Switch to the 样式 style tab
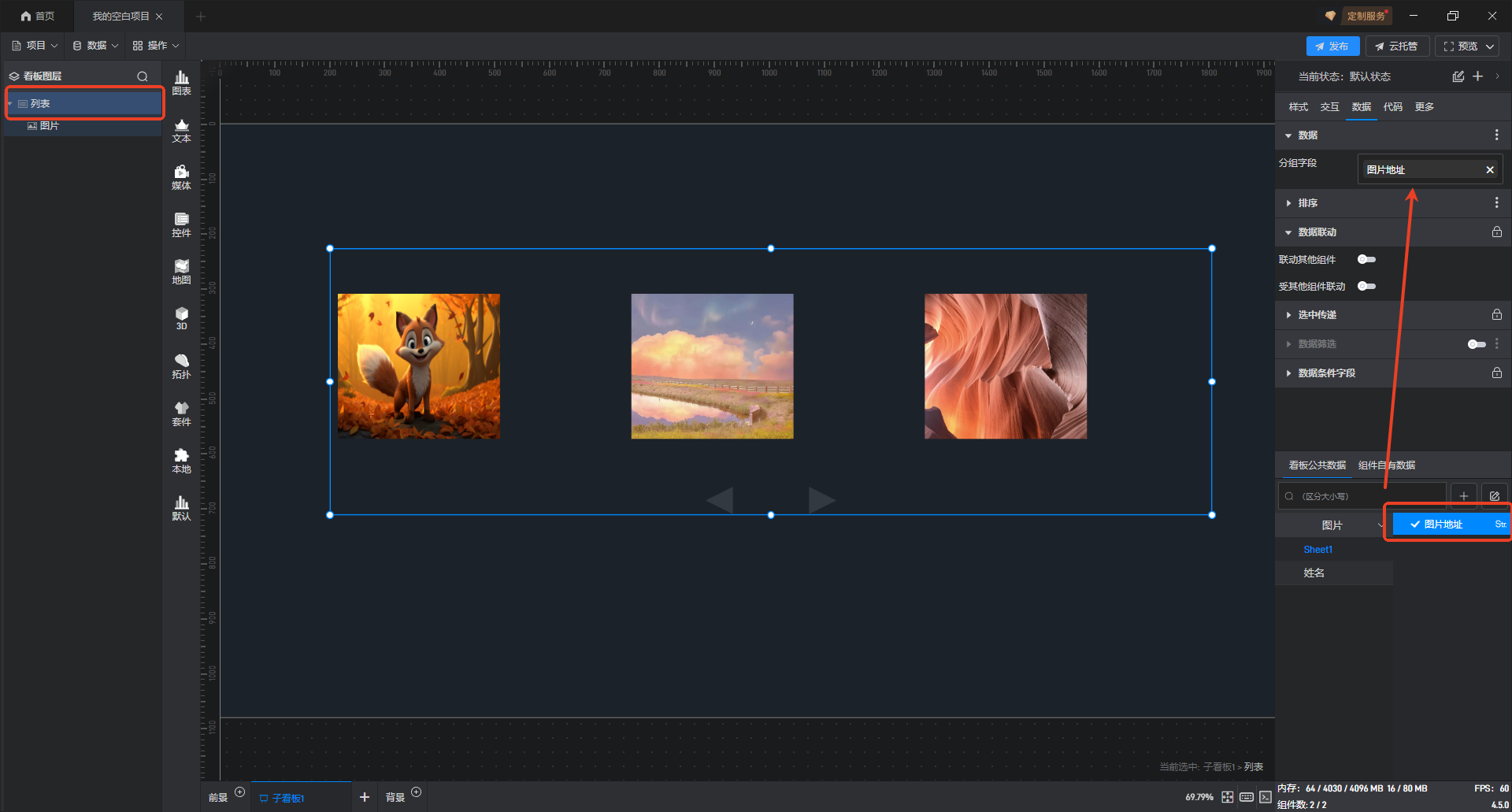1512x812 pixels. point(1298,107)
